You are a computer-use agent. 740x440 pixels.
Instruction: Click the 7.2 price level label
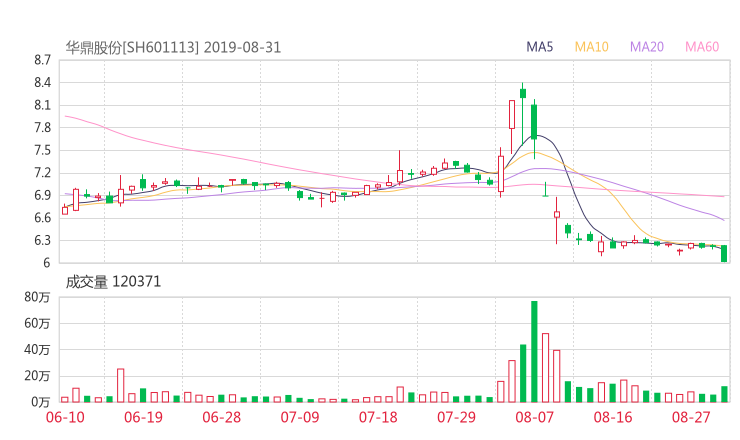41,173
